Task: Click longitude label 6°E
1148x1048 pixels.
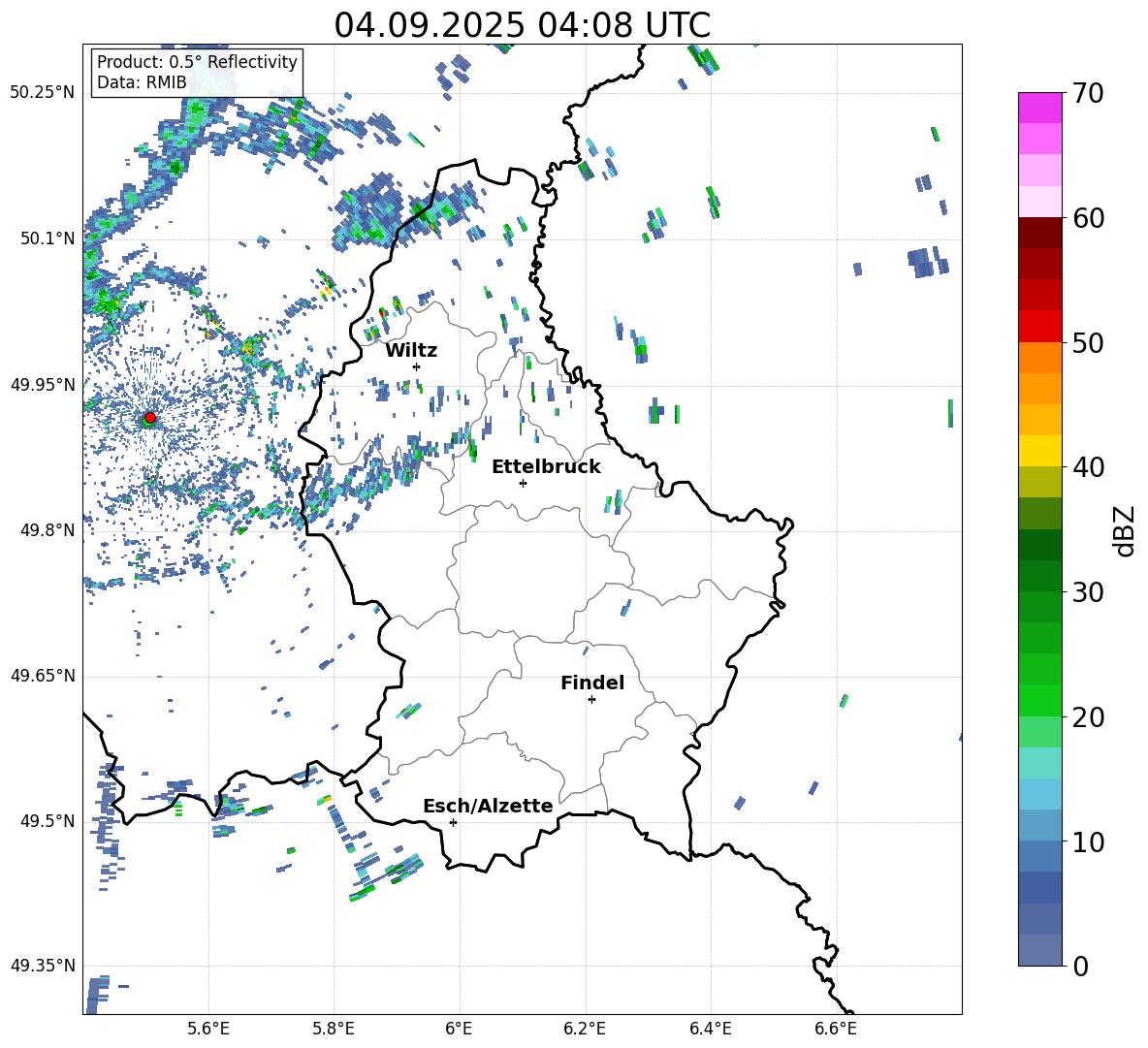Action: (x=459, y=1029)
